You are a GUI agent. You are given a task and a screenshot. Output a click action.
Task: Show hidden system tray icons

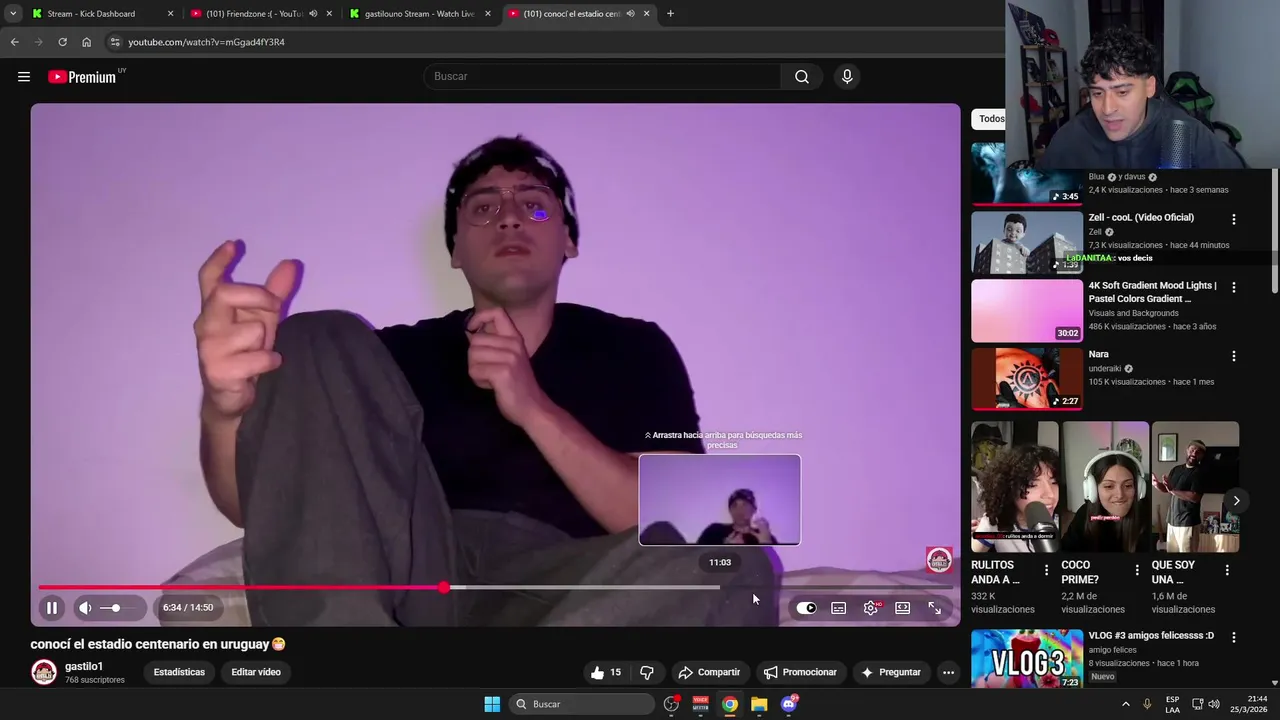point(1125,704)
